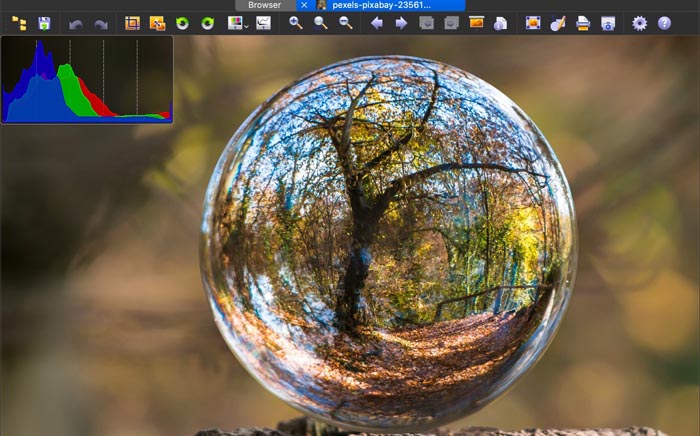The height and width of the screenshot is (436, 700).
Task: Switch to the Browser tab
Action: point(265,5)
